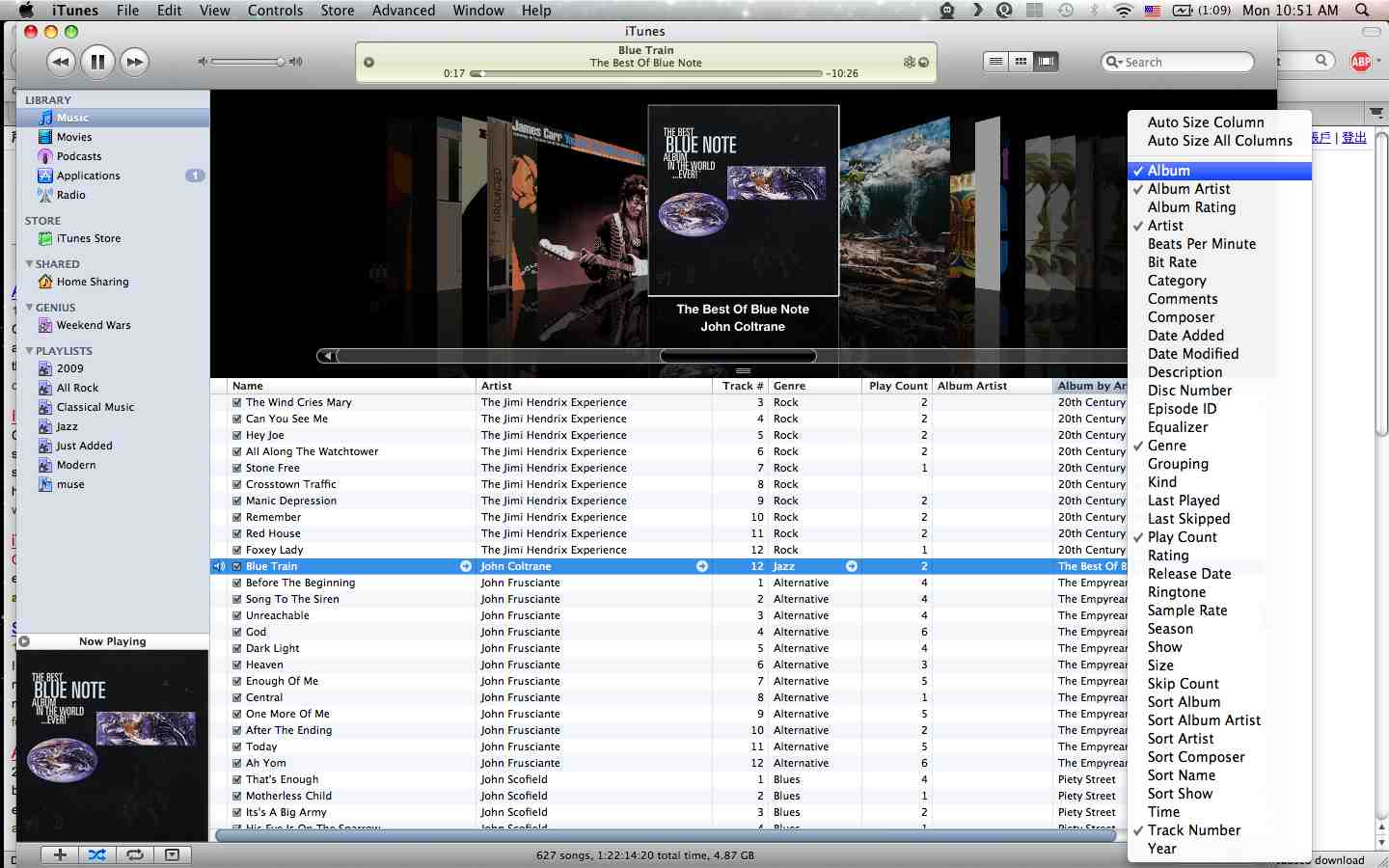
Task: Click the Now Playing album artwork
Action: click(113, 746)
